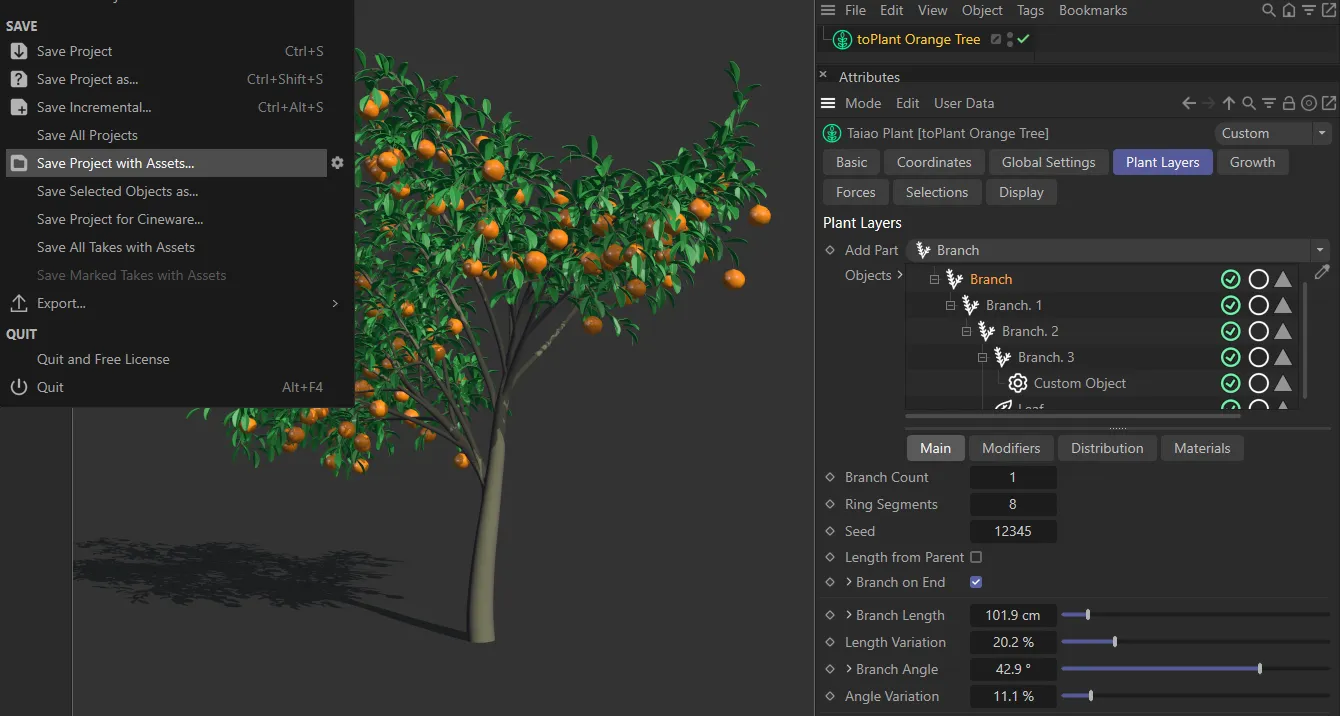The height and width of the screenshot is (716, 1340).
Task: Click the gear icon beside Save Project with Assets
Action: (337, 163)
